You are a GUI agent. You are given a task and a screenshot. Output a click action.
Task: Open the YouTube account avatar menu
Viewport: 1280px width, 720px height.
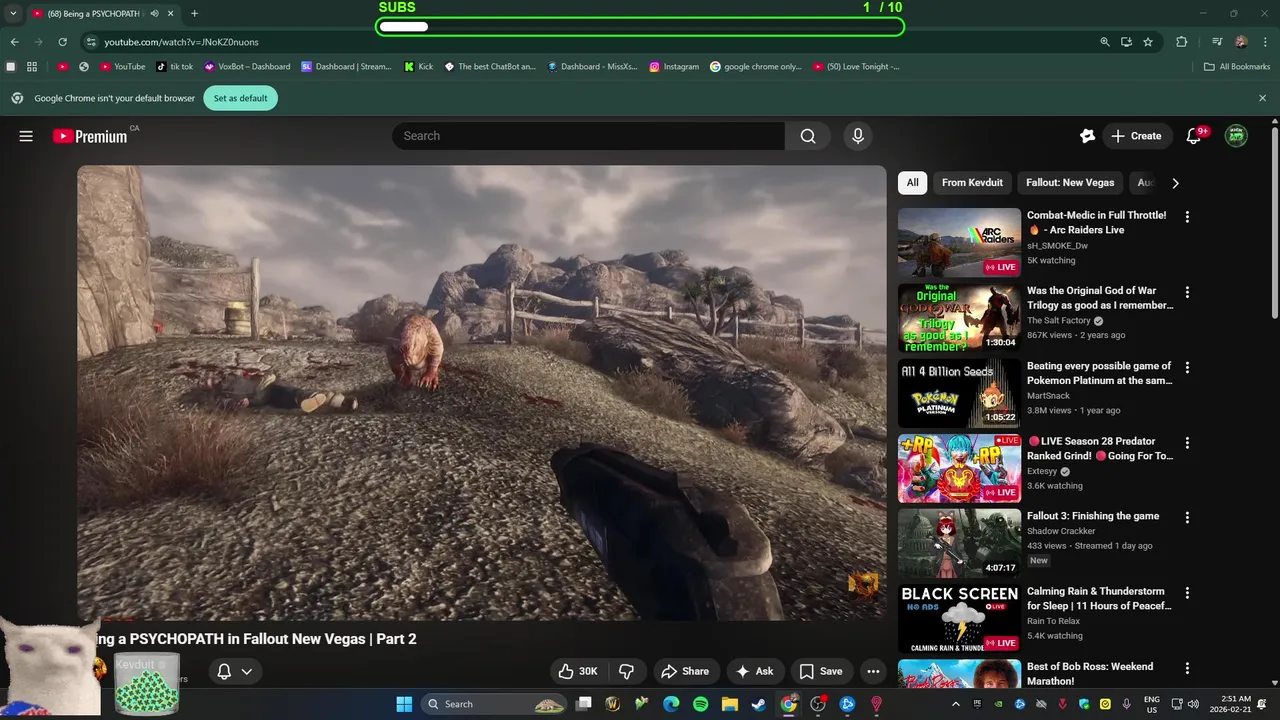pyautogui.click(x=1236, y=136)
